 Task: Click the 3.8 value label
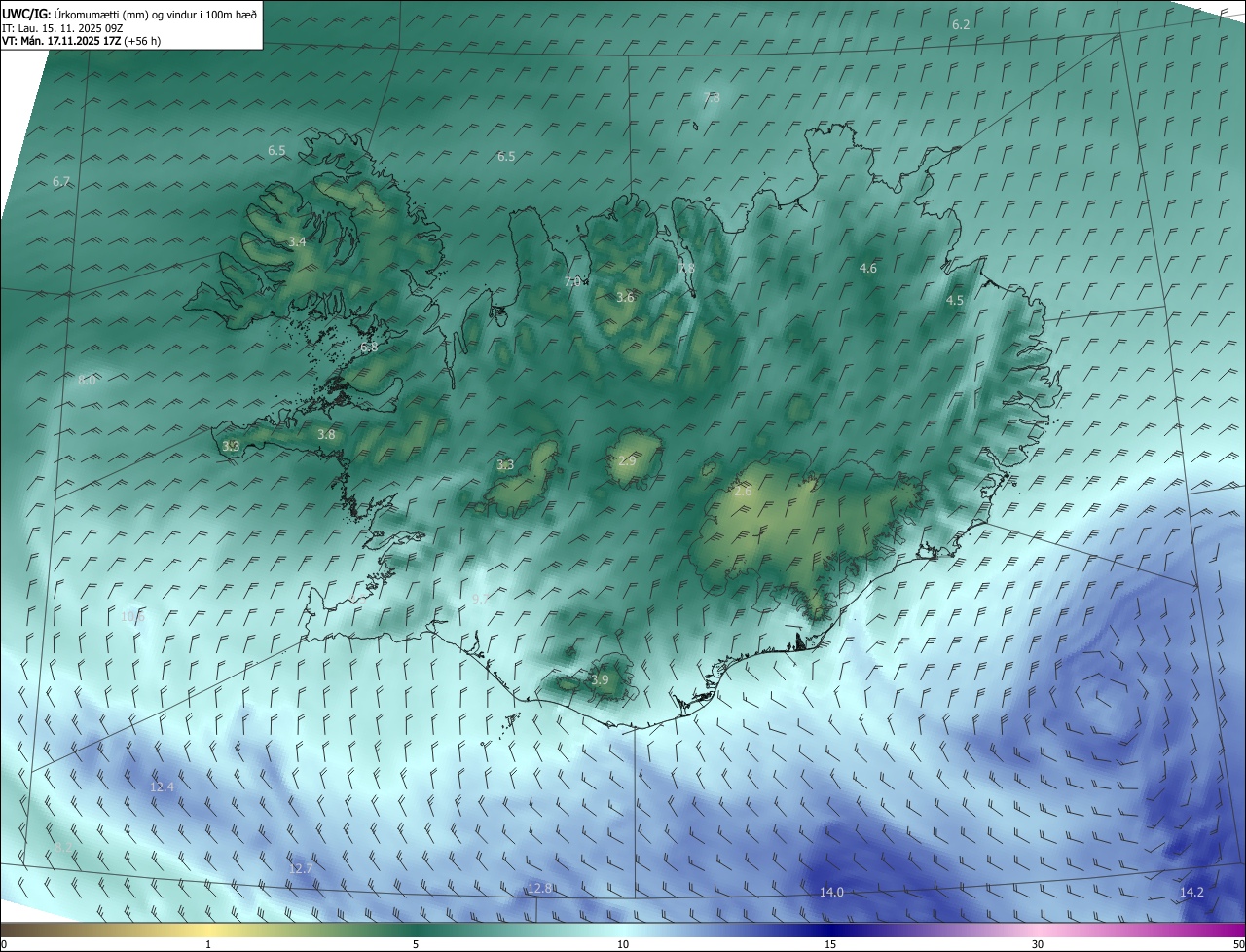click(326, 435)
